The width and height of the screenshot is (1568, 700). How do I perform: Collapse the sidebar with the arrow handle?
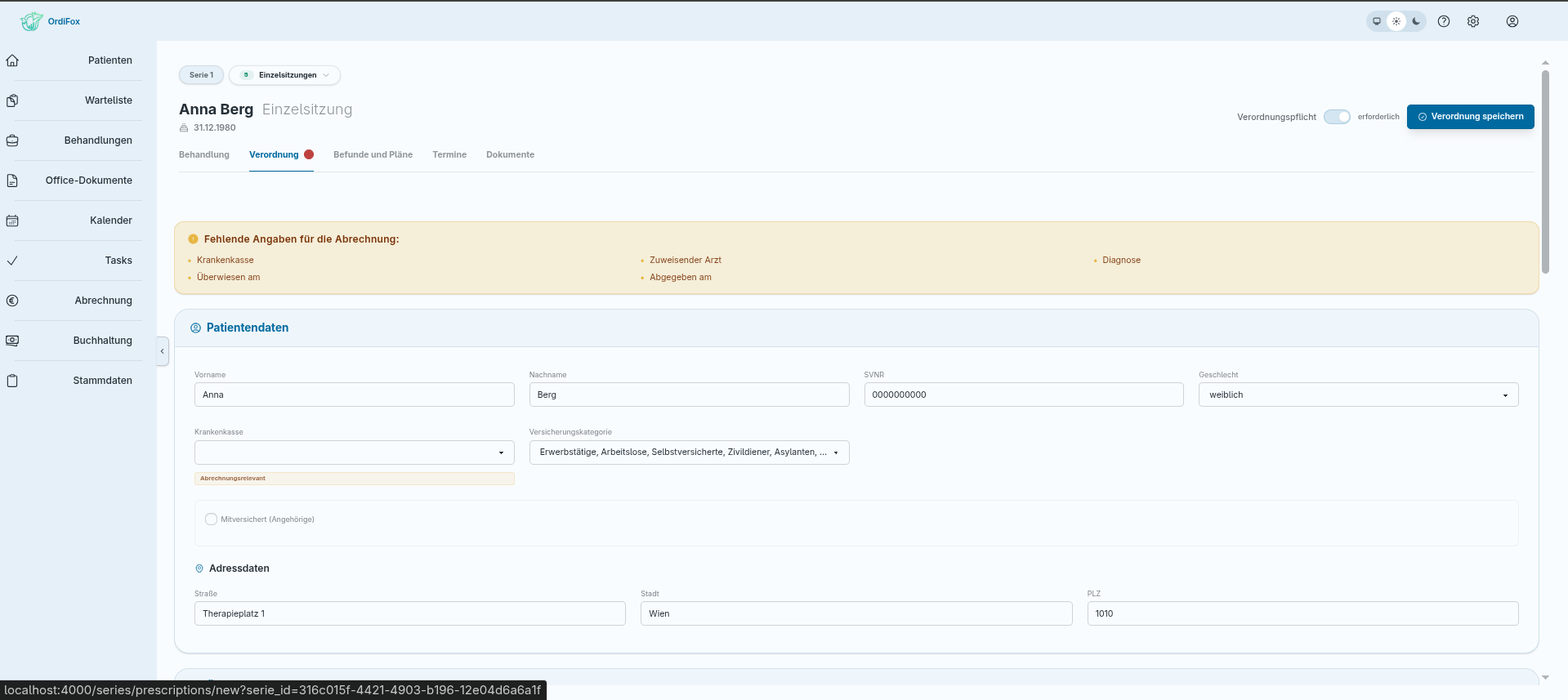(163, 351)
